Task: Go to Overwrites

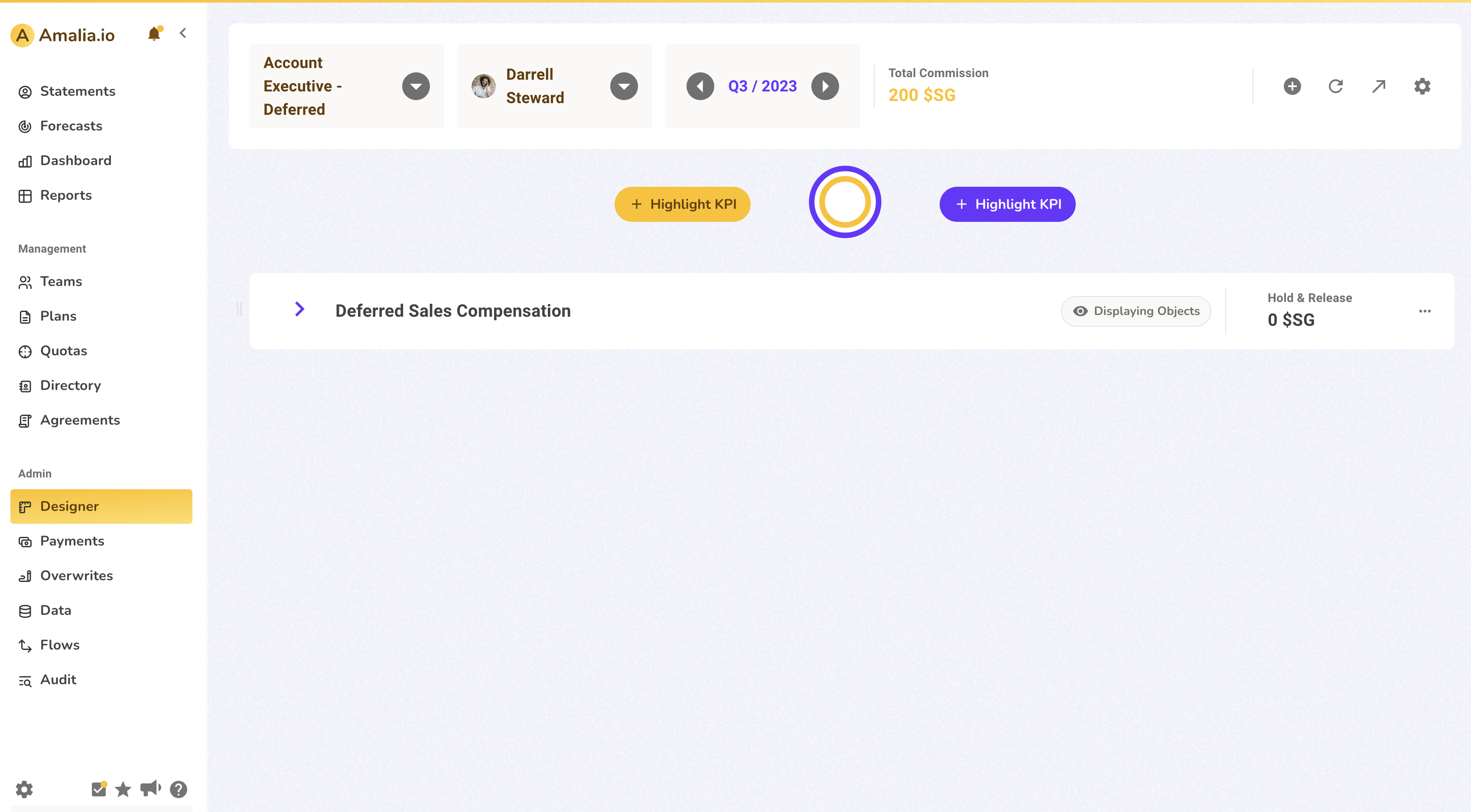Action: 101,575
